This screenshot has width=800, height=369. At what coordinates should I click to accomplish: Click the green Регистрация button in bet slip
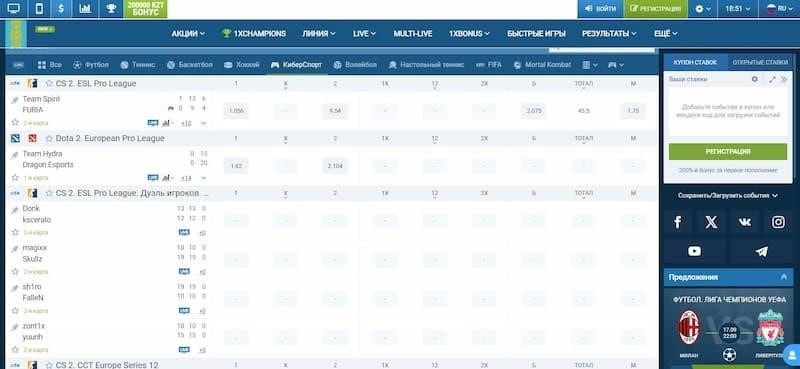coord(728,152)
